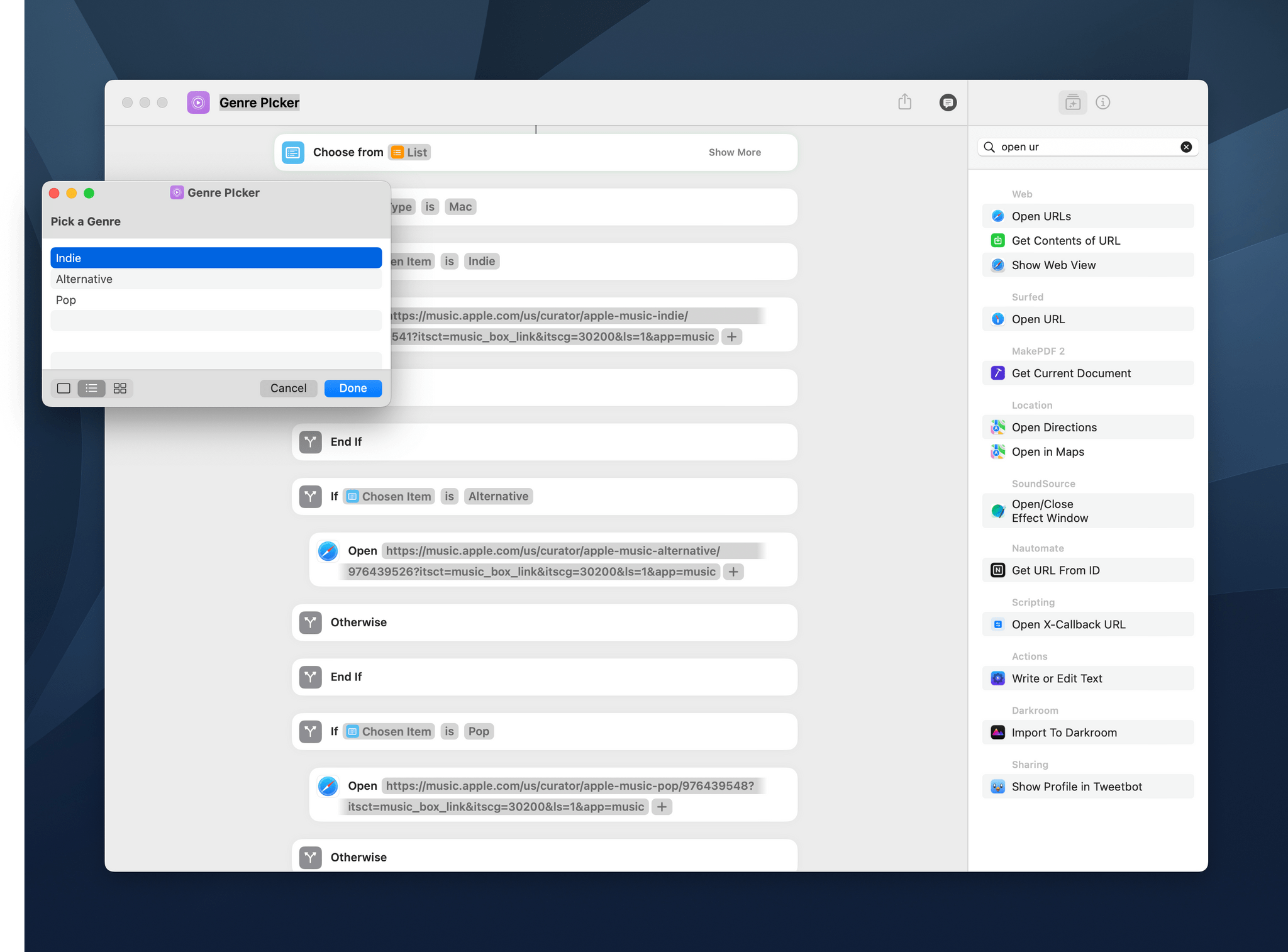Switch dialog to single item view
Viewport: 1288px width, 952px height.
click(x=64, y=389)
